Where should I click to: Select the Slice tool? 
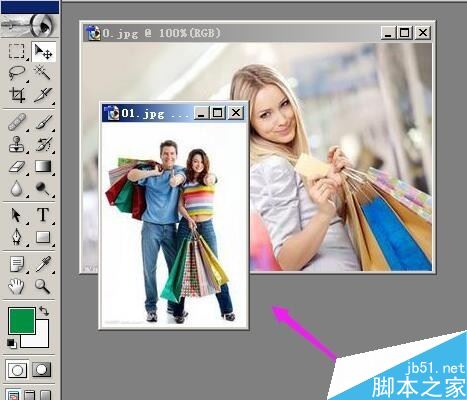[43, 95]
